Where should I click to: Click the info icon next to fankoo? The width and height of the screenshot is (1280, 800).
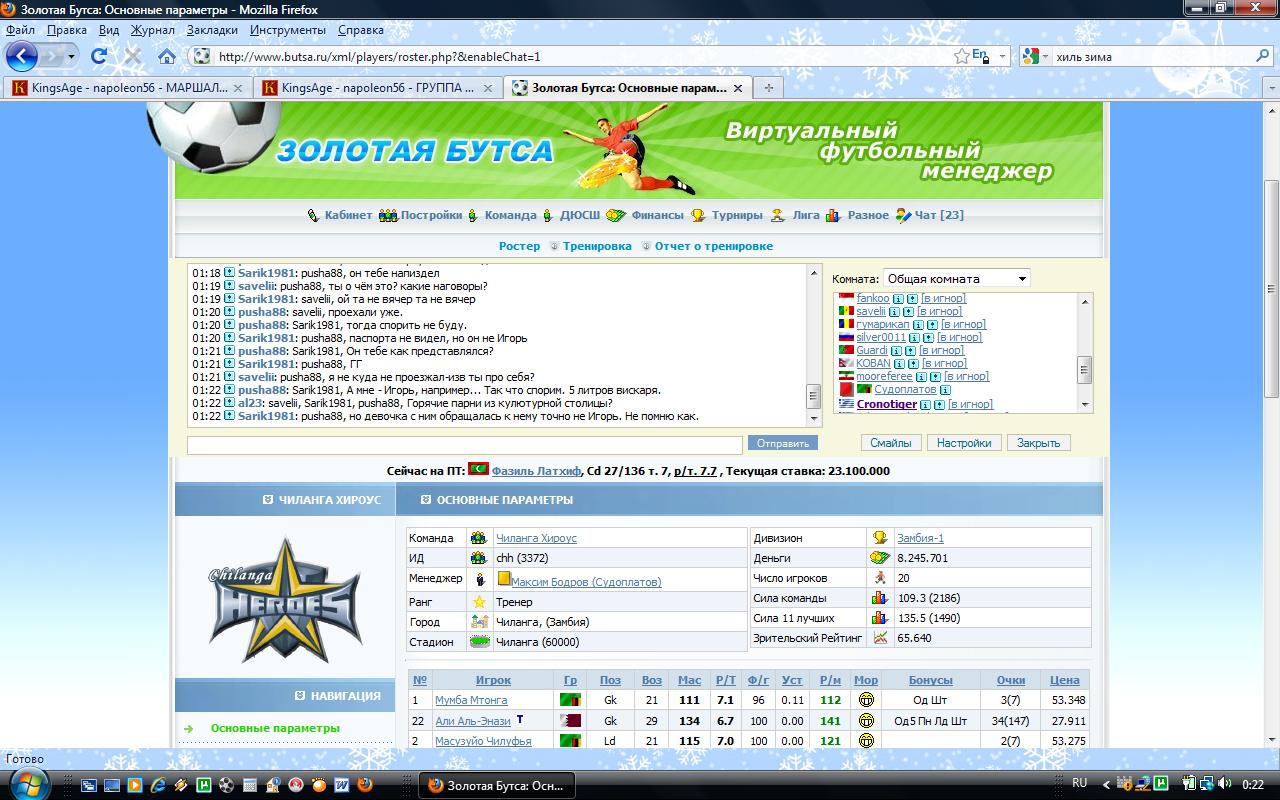point(898,299)
